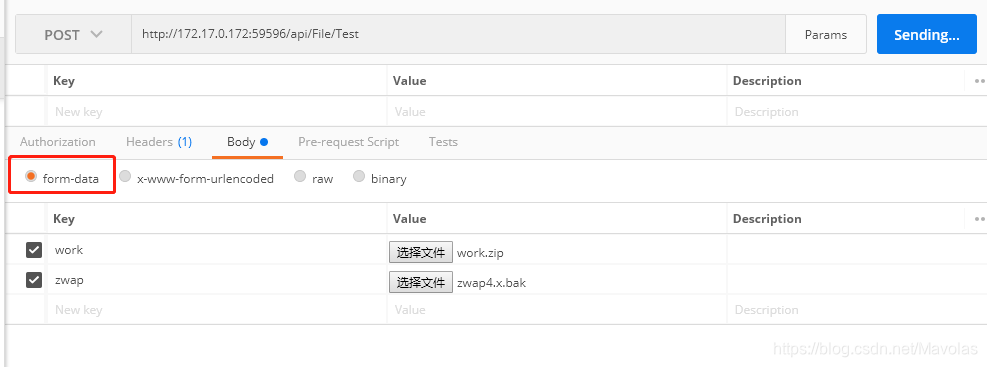
Task: Click the zwap key cell
Action: coord(217,280)
